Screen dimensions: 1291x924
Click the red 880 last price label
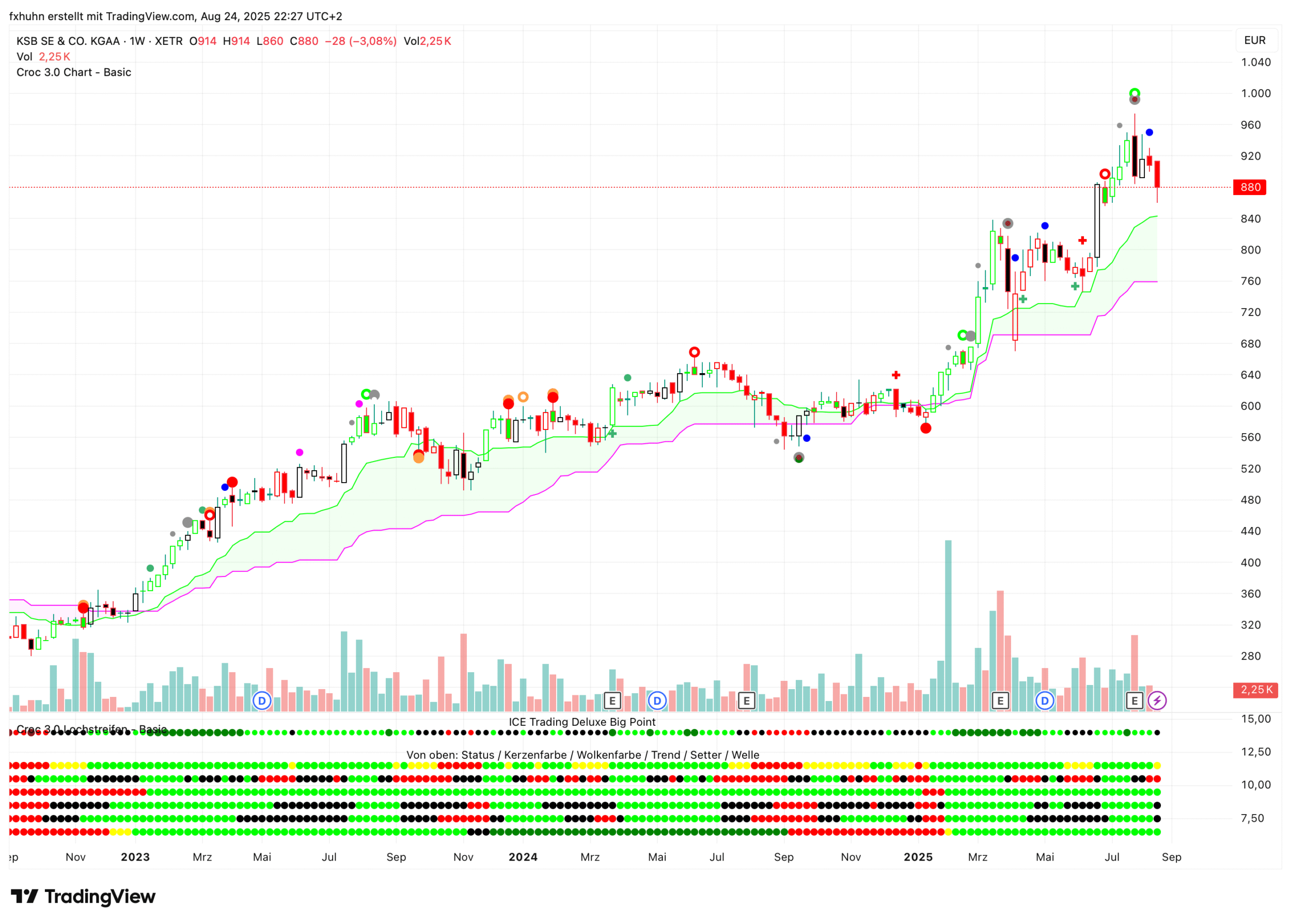coord(1250,187)
